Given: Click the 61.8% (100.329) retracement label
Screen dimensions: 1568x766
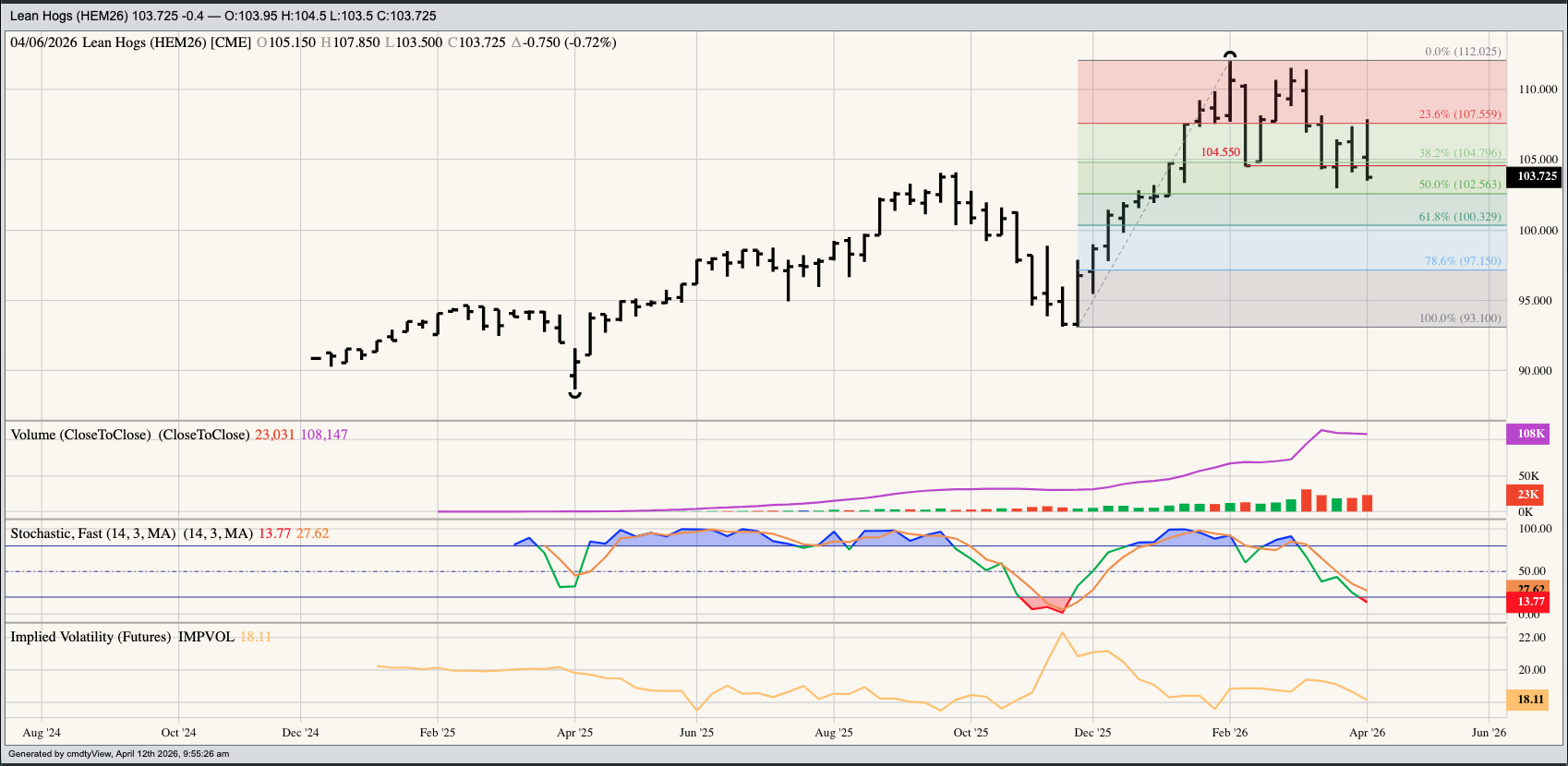Looking at the screenshot, I should 1459,217.
